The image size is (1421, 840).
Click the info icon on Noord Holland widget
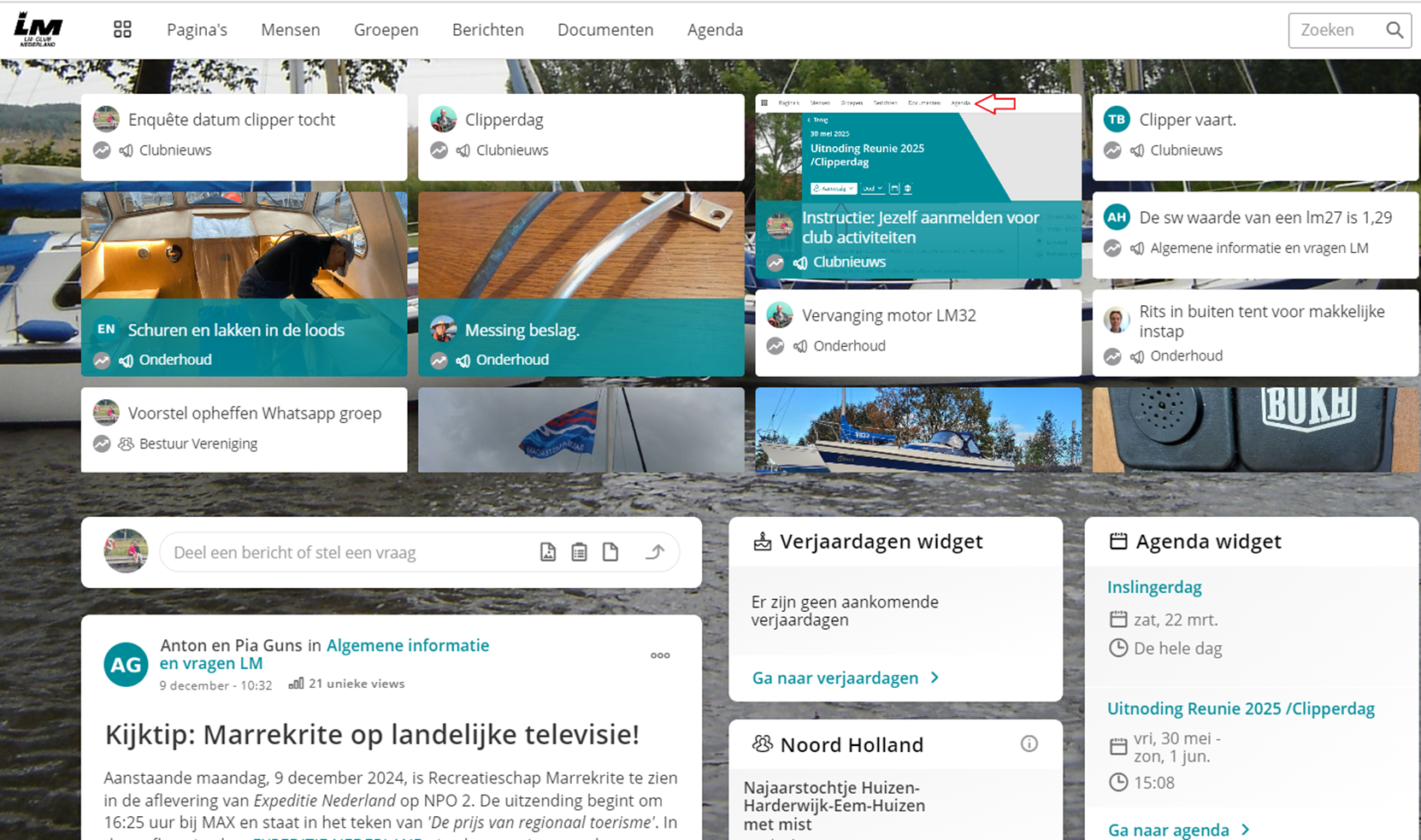(x=1029, y=743)
